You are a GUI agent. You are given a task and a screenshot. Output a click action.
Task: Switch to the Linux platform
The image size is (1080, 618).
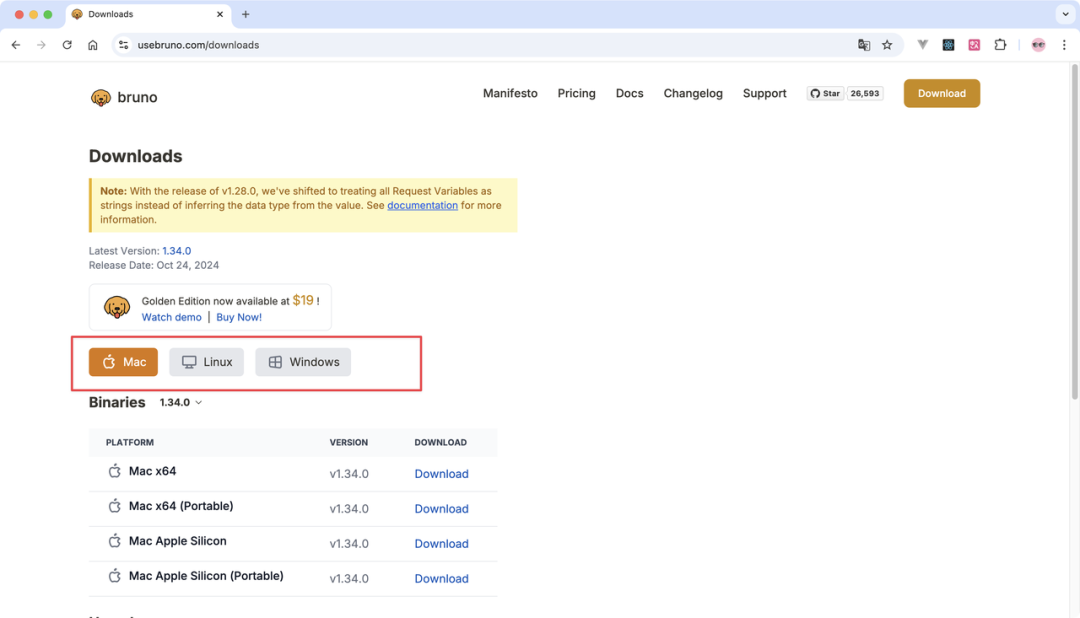coord(207,362)
